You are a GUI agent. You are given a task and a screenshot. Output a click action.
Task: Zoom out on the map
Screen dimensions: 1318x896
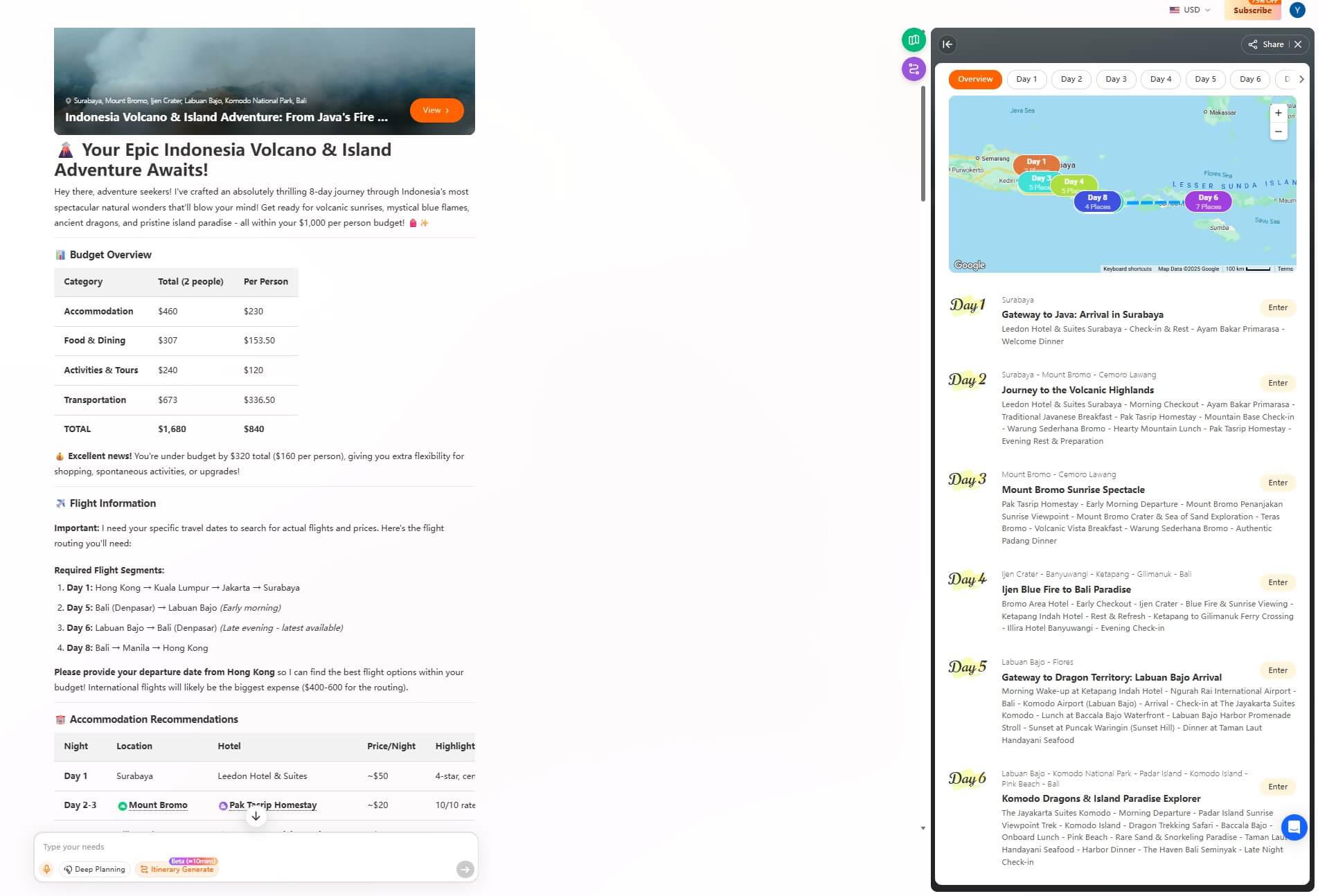(x=1278, y=132)
